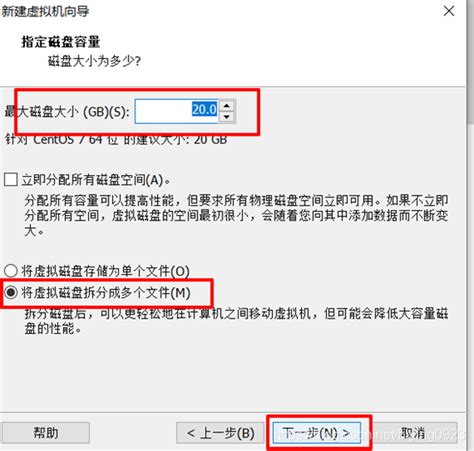The height and width of the screenshot is (451, 474).
Task: Open help with the 帮助 button
Action: click(x=46, y=433)
